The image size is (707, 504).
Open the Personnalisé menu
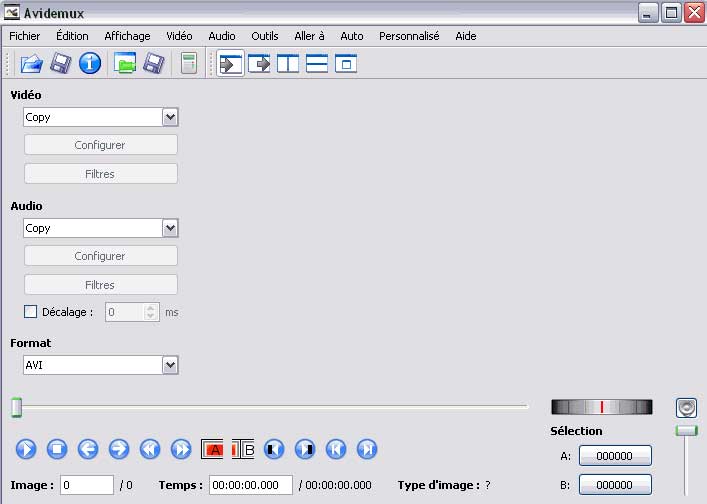pos(409,36)
